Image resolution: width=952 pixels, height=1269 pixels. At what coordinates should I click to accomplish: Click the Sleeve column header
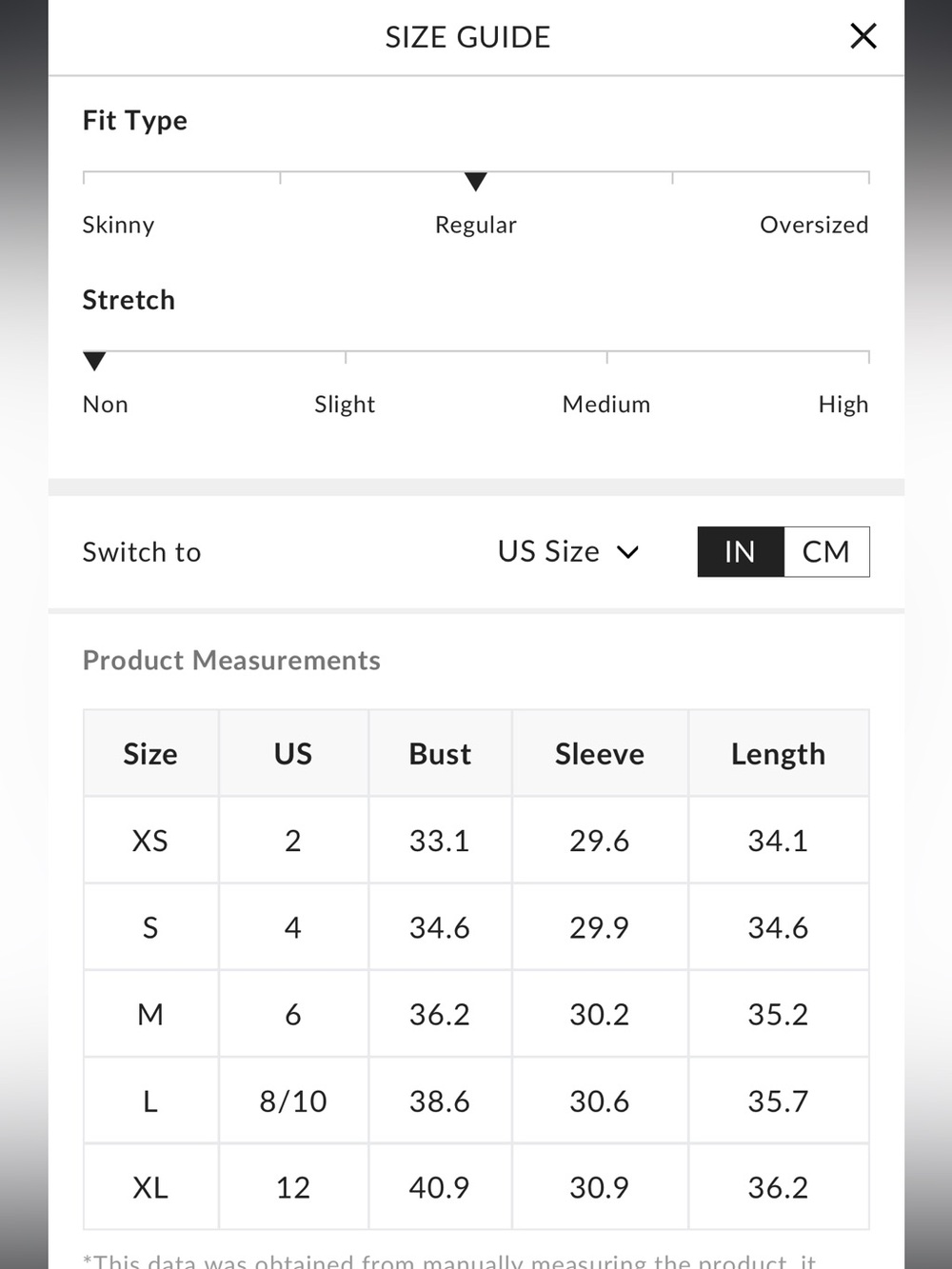(x=600, y=753)
